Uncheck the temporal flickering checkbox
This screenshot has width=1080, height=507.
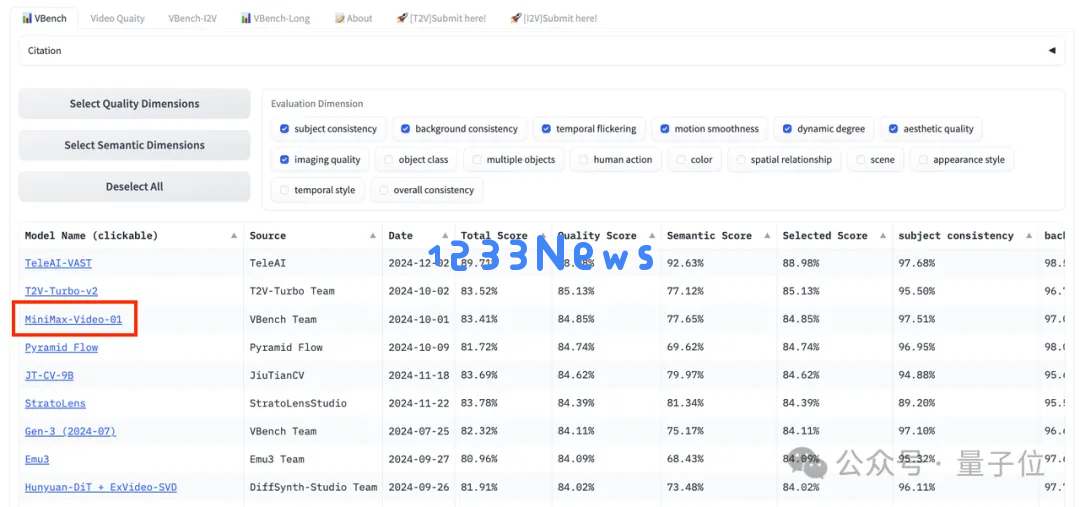[x=546, y=129]
